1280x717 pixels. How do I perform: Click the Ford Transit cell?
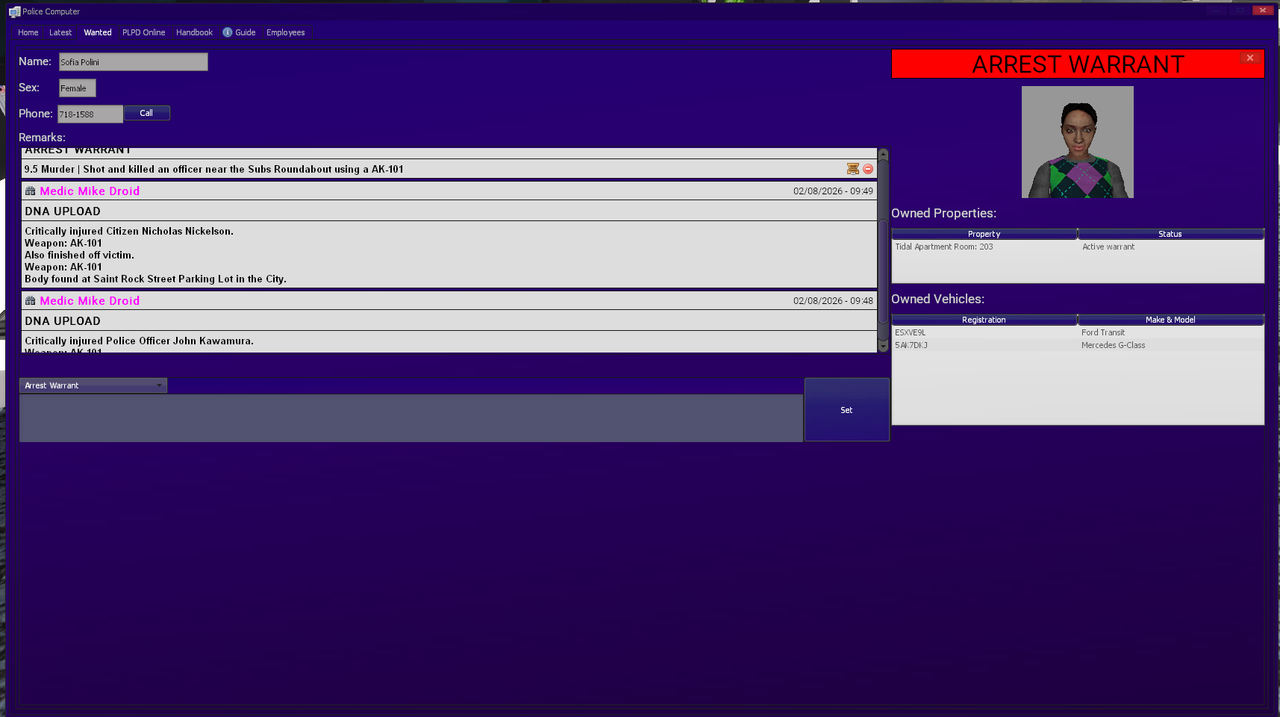(1103, 333)
